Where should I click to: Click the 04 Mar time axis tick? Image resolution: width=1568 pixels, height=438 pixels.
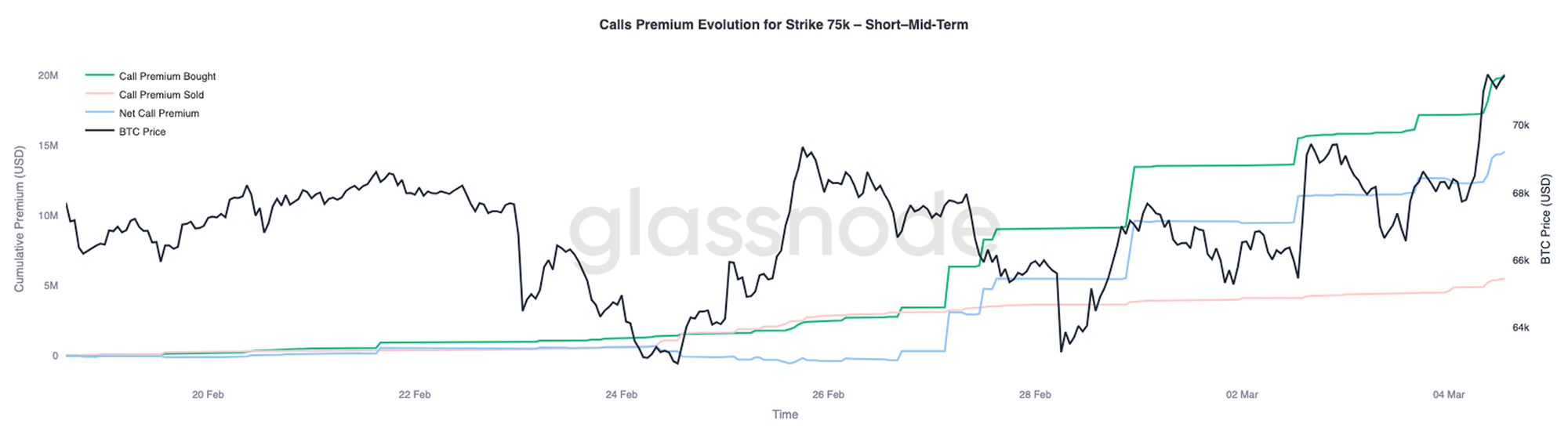(x=1448, y=395)
